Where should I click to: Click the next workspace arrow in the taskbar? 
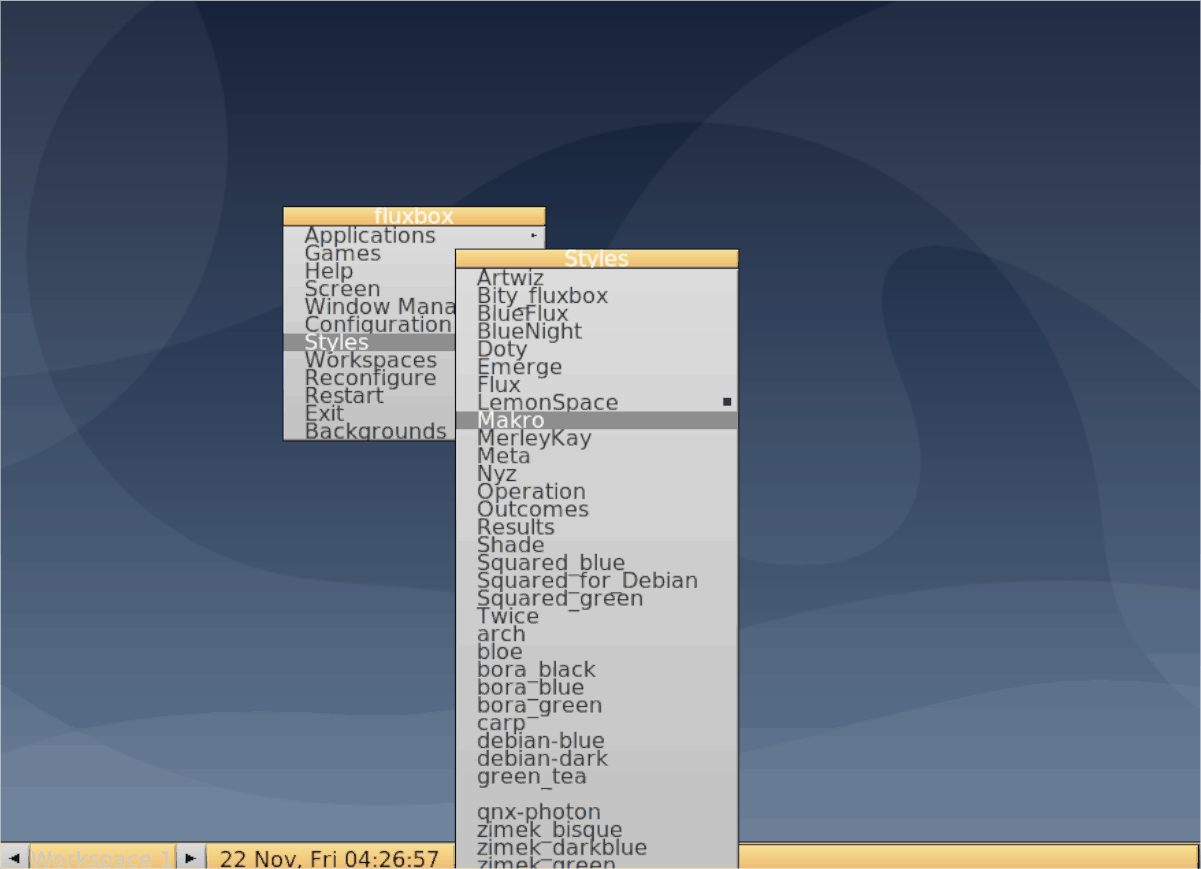(x=189, y=857)
